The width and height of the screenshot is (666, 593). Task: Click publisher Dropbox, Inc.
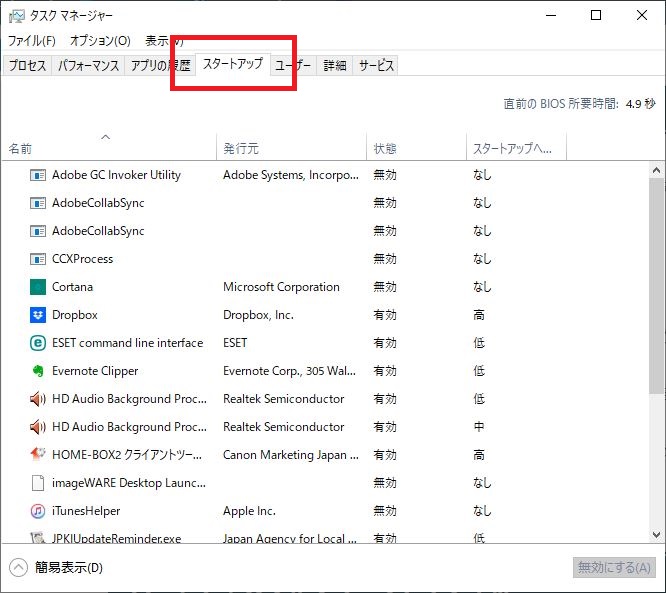pos(258,315)
